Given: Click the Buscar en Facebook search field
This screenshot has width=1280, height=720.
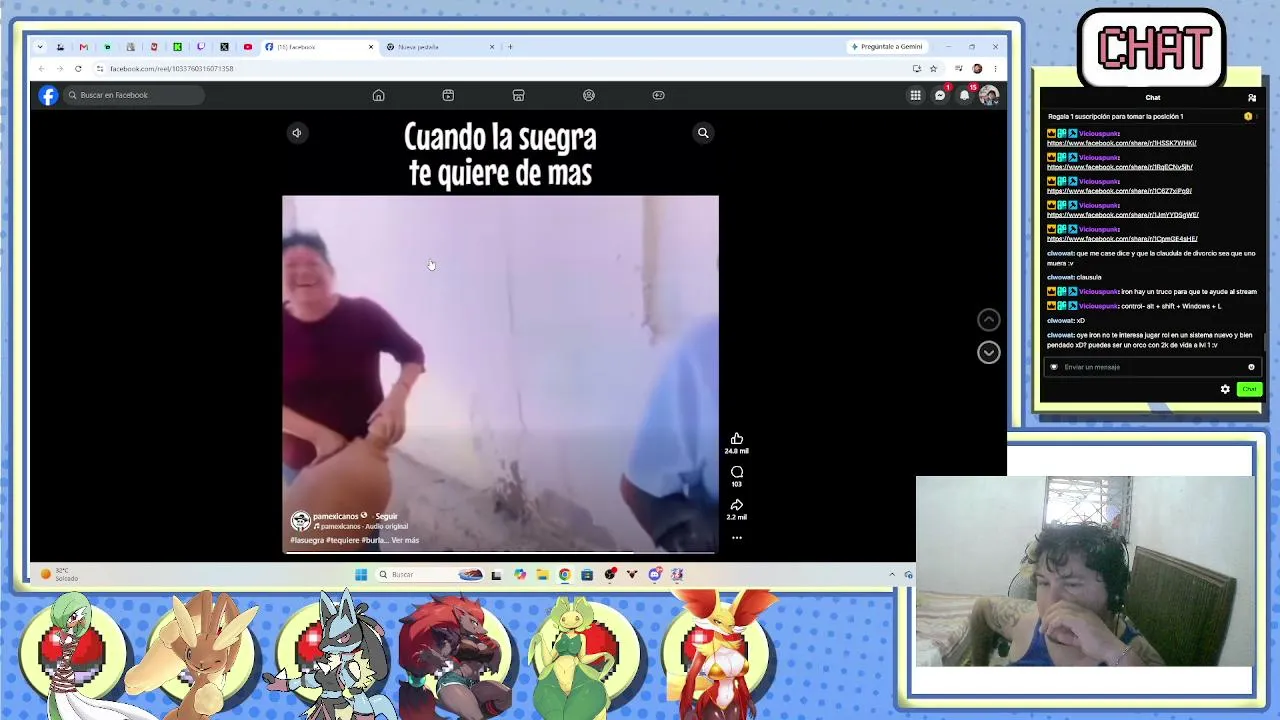Looking at the screenshot, I should pyautogui.click(x=134, y=95).
